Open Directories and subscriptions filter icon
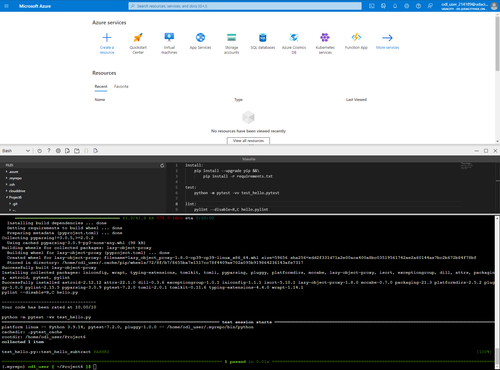This screenshot has width=500, height=370. [383, 6]
